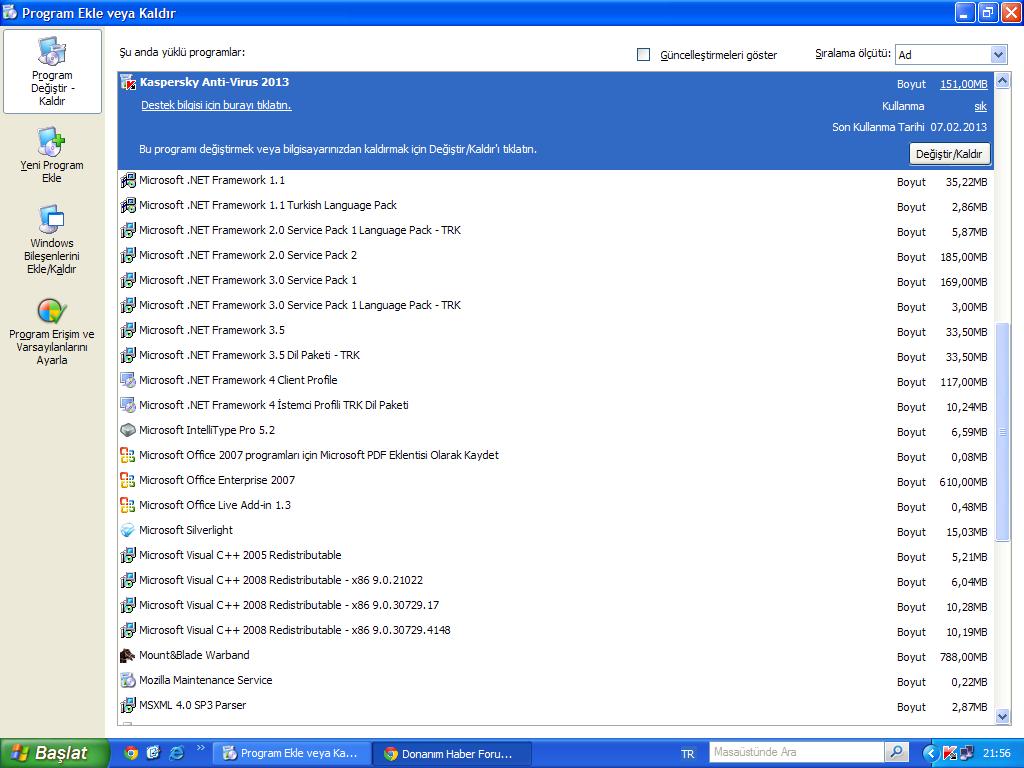Viewport: 1024px width, 768px height.
Task: Open the Sıralama ölçütü dropdown
Action: (998, 55)
